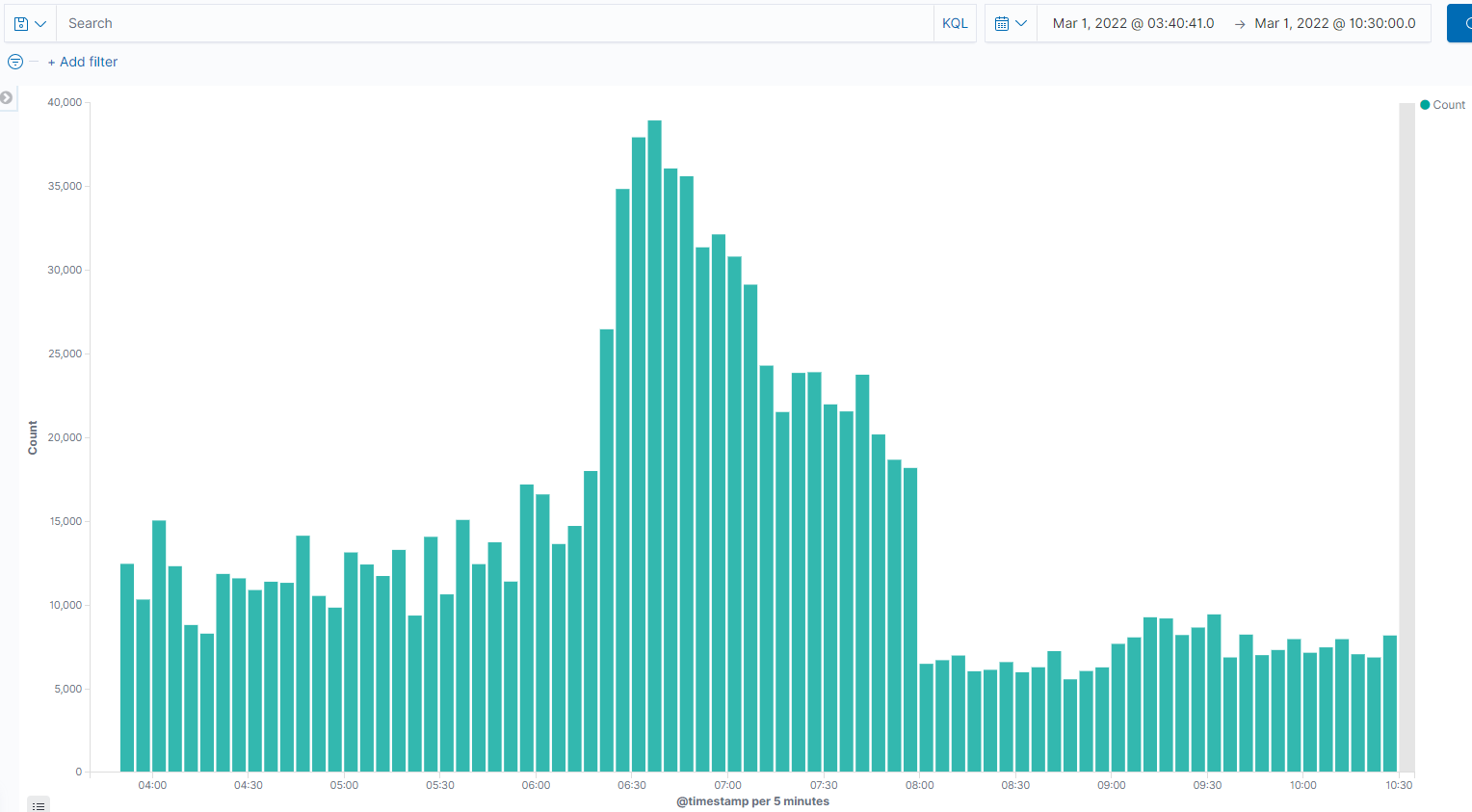Screen dimensions: 1472x812
Task: Click the tallest histogram bar near 06:40
Action: pyautogui.click(x=654, y=433)
